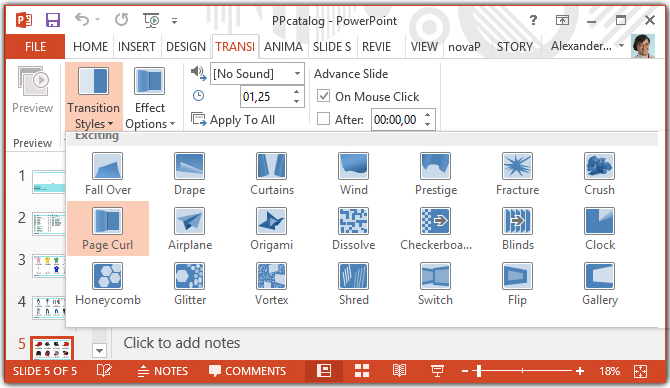Enable the After advance checkbox
The width and height of the screenshot is (670, 388).
pyautogui.click(x=323, y=119)
